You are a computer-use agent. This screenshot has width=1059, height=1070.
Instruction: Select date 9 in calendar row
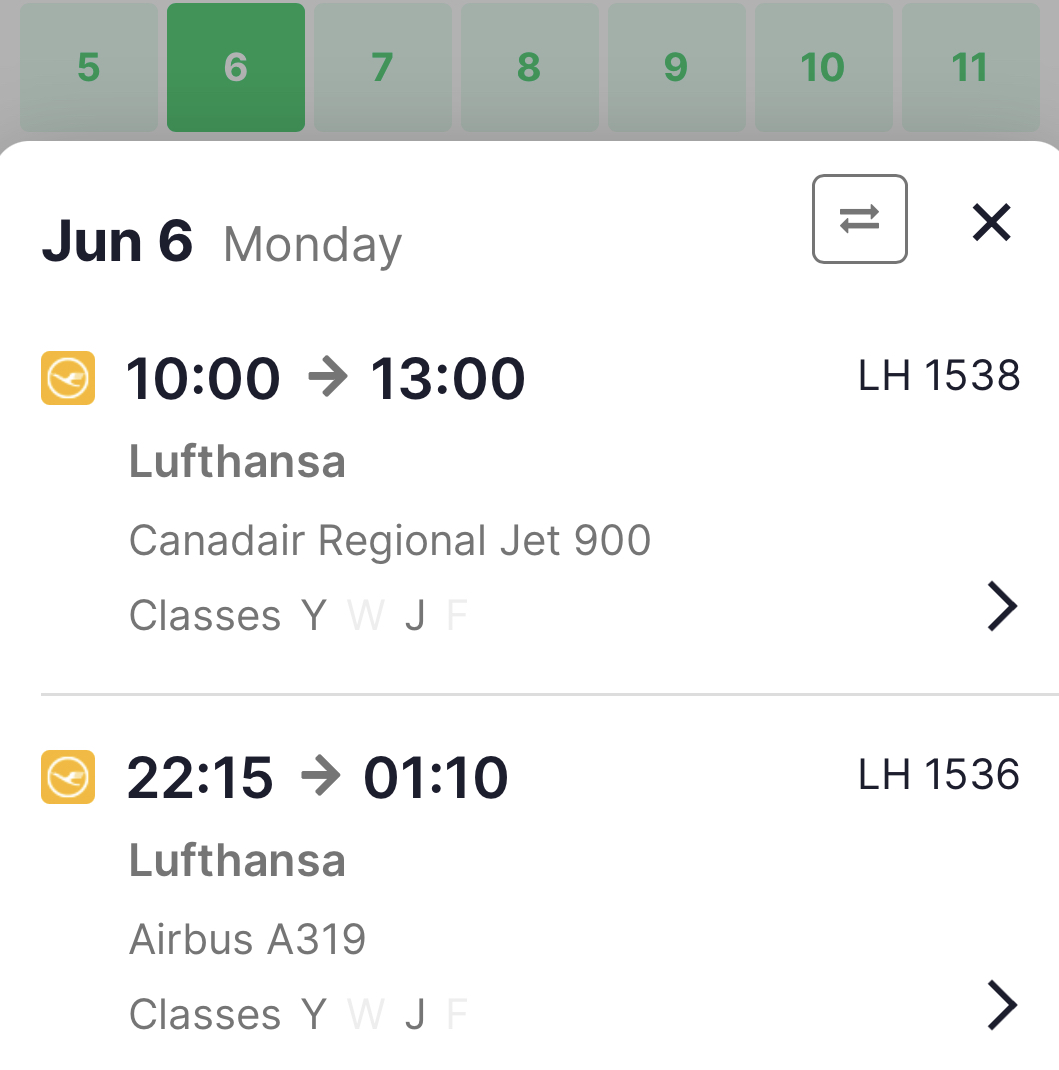click(x=676, y=68)
